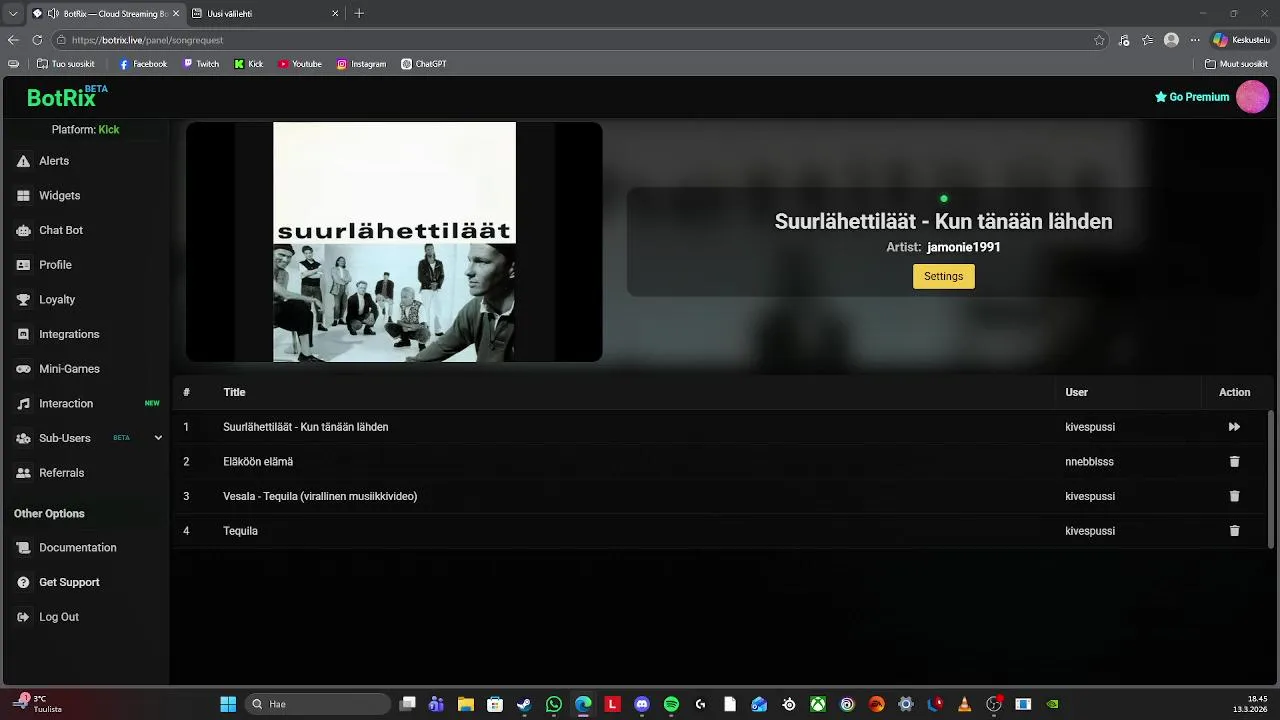Open the Facebook bookmark
The image size is (1280, 720).
pyautogui.click(x=143, y=64)
